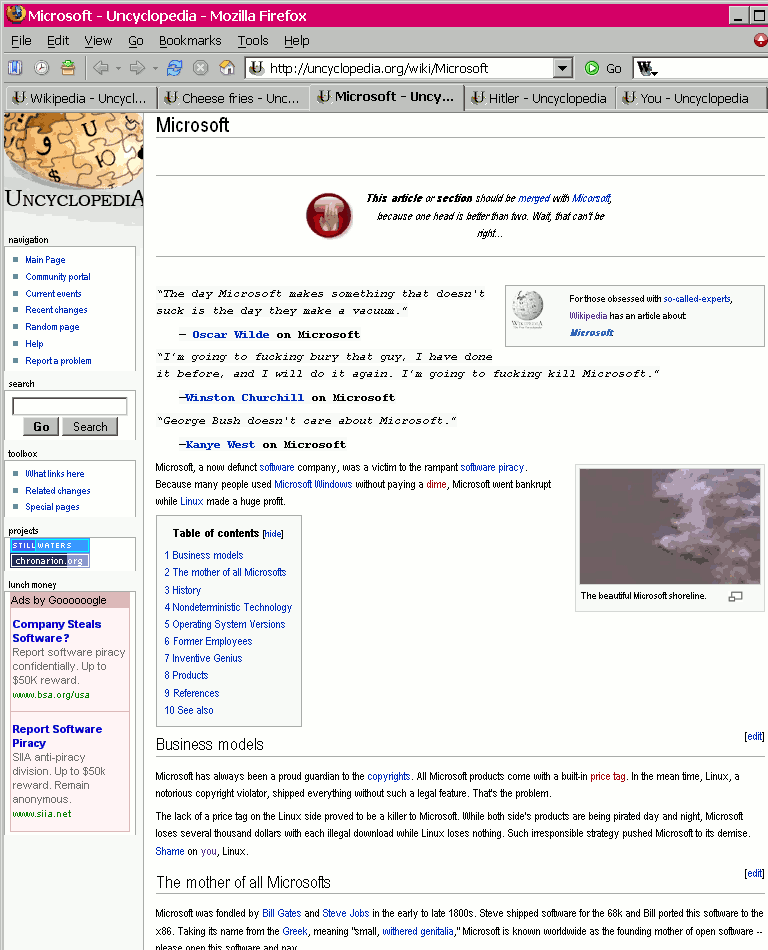Go forward with the Forward arrow
768x950 pixels.
138,68
